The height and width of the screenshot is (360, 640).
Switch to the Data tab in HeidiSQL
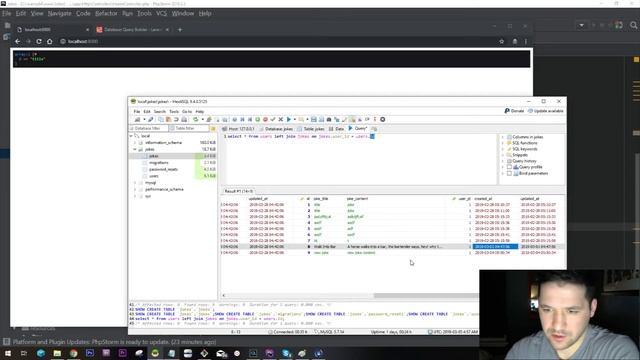tap(336, 129)
